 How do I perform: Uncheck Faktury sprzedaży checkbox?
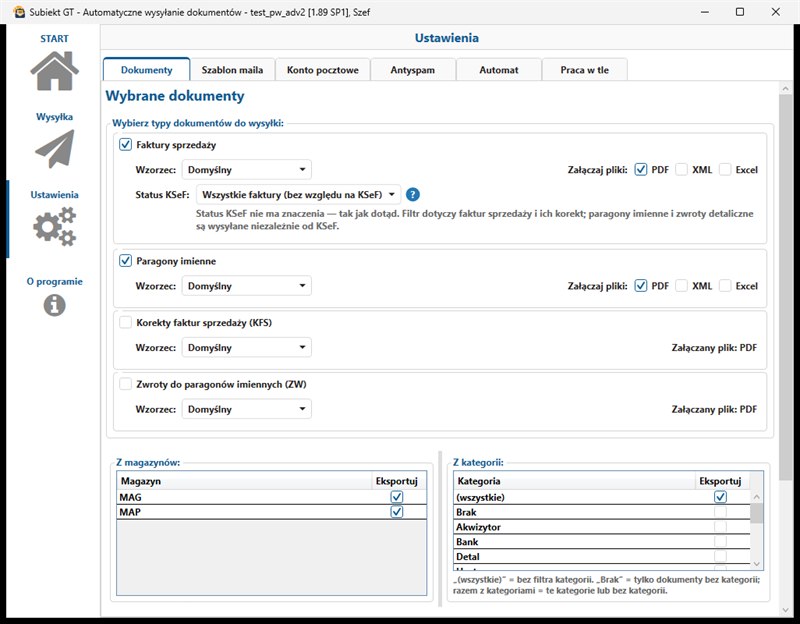pyautogui.click(x=126, y=144)
